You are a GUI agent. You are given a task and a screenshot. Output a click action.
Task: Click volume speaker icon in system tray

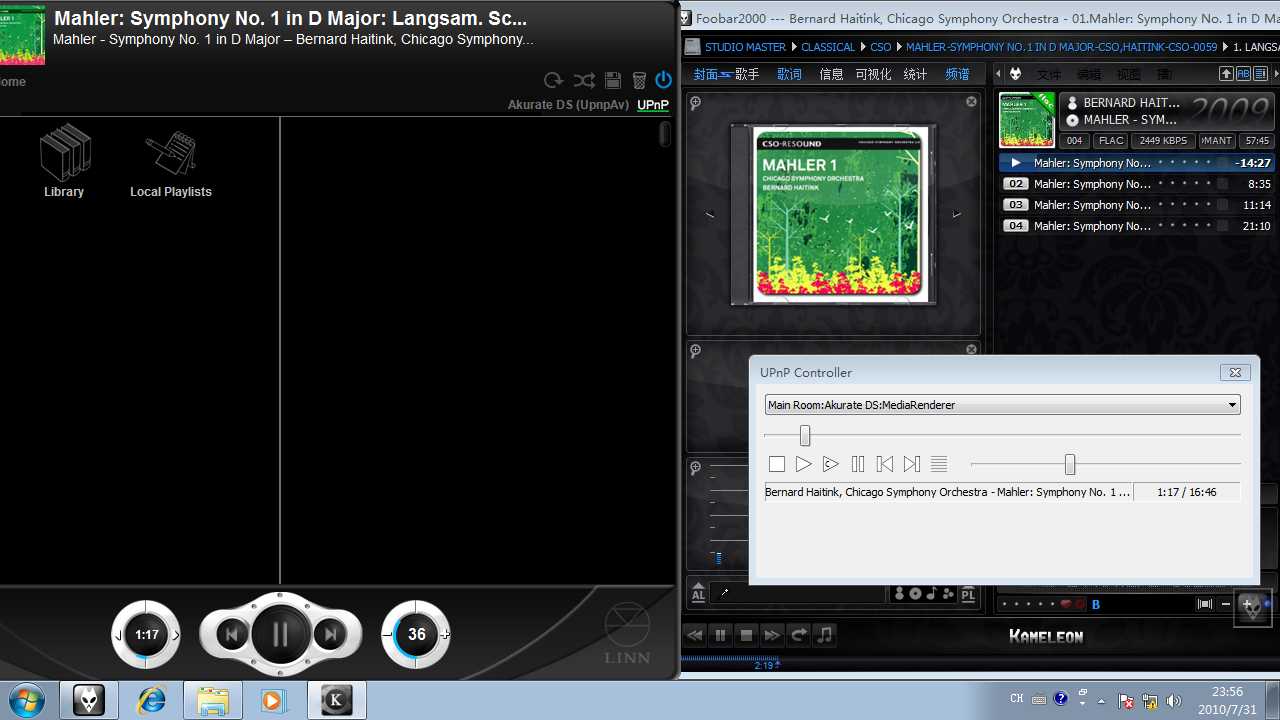(x=1174, y=701)
